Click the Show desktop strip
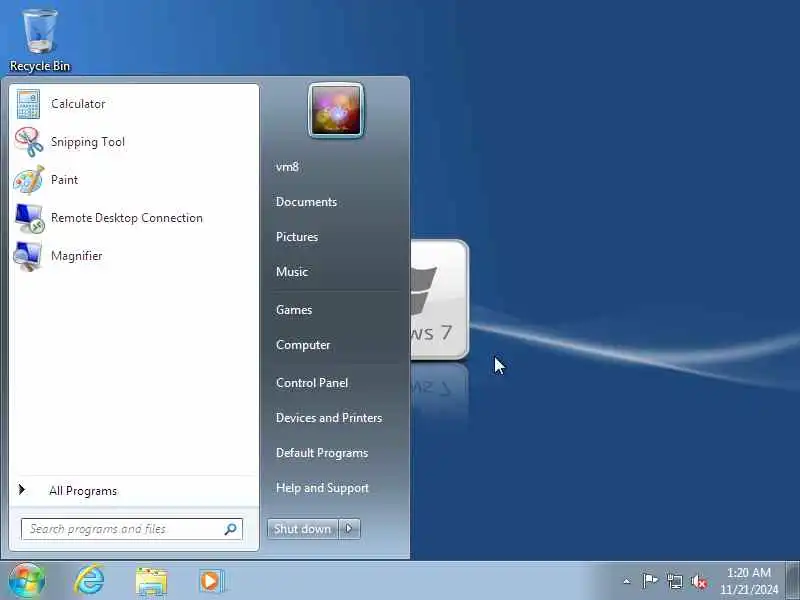 [x=793, y=581]
